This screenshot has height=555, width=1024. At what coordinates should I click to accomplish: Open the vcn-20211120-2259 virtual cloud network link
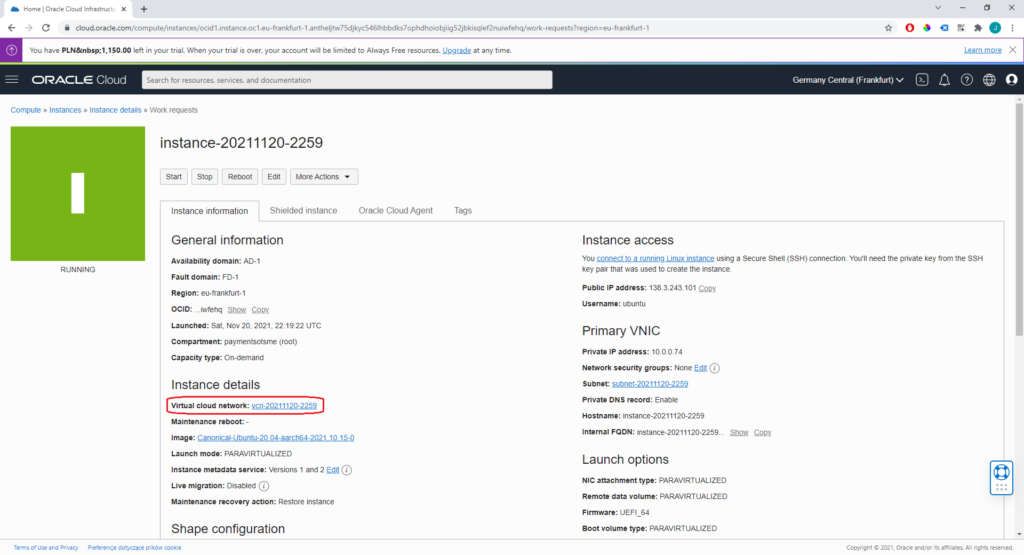[x=284, y=406]
